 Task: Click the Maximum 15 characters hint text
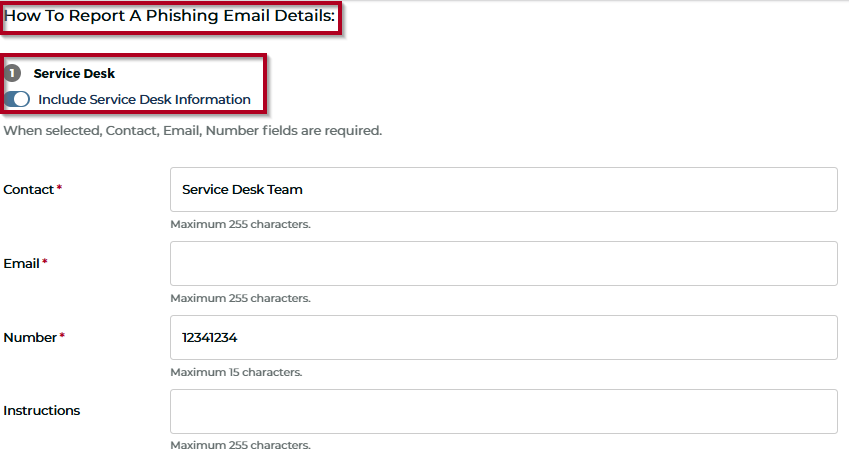coord(236,372)
